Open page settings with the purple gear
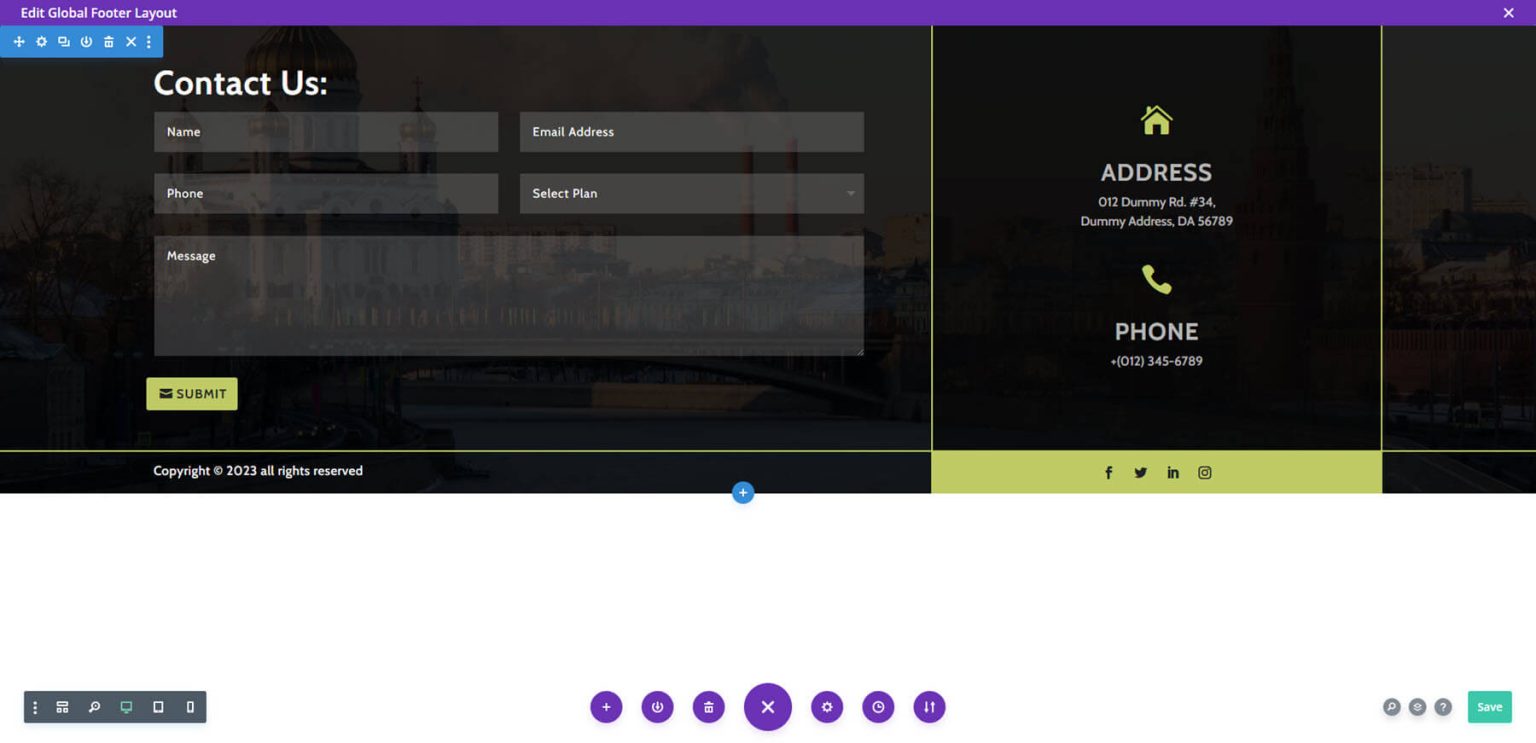Viewport: 1536px width, 743px height. pyautogui.click(x=827, y=707)
